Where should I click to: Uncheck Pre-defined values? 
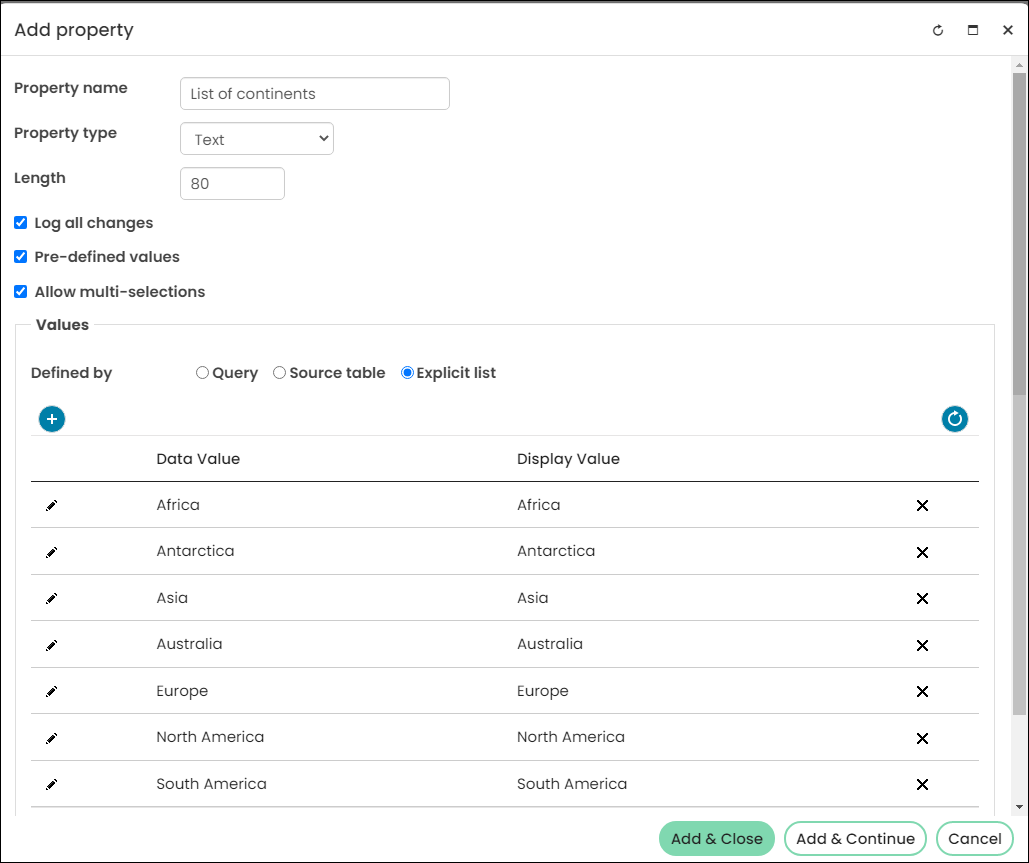pos(20,257)
